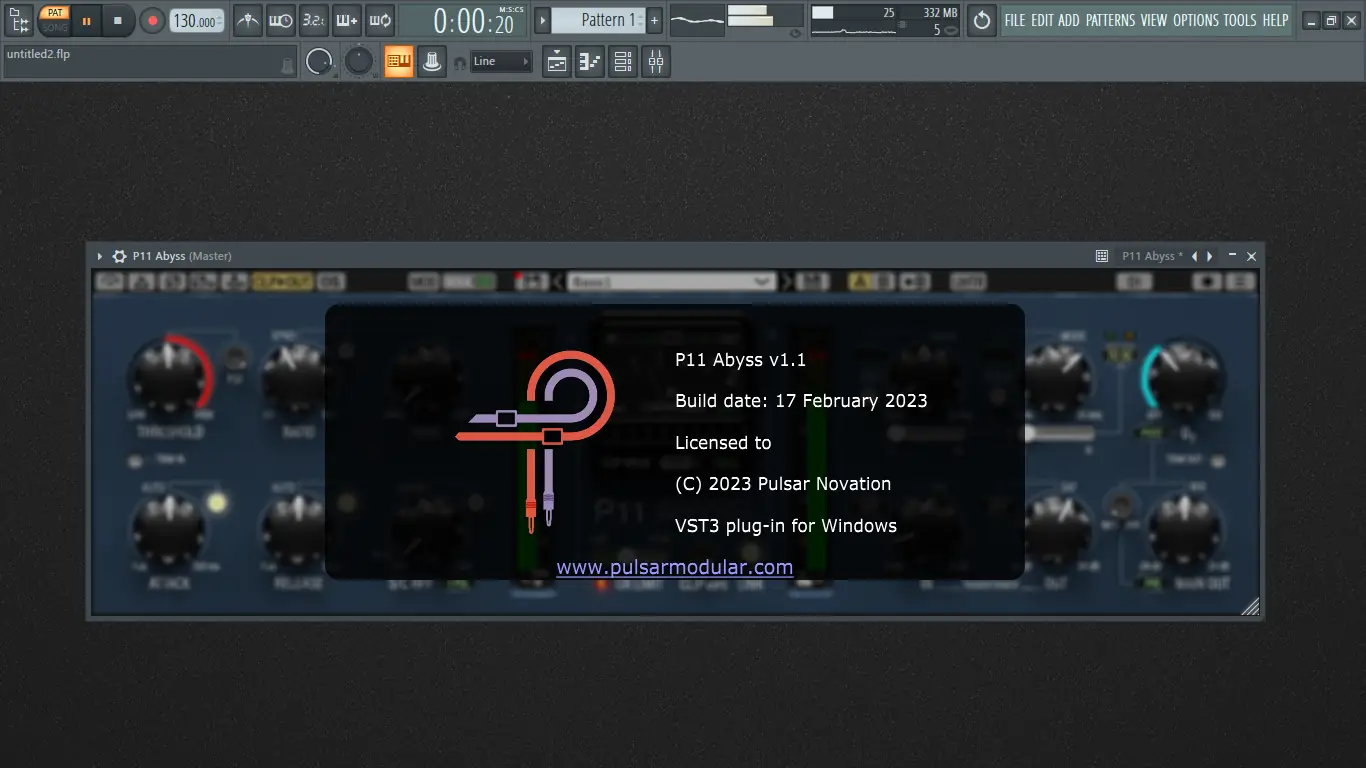
Task: Toggle typing keyboard to piano icon
Action: click(x=399, y=62)
